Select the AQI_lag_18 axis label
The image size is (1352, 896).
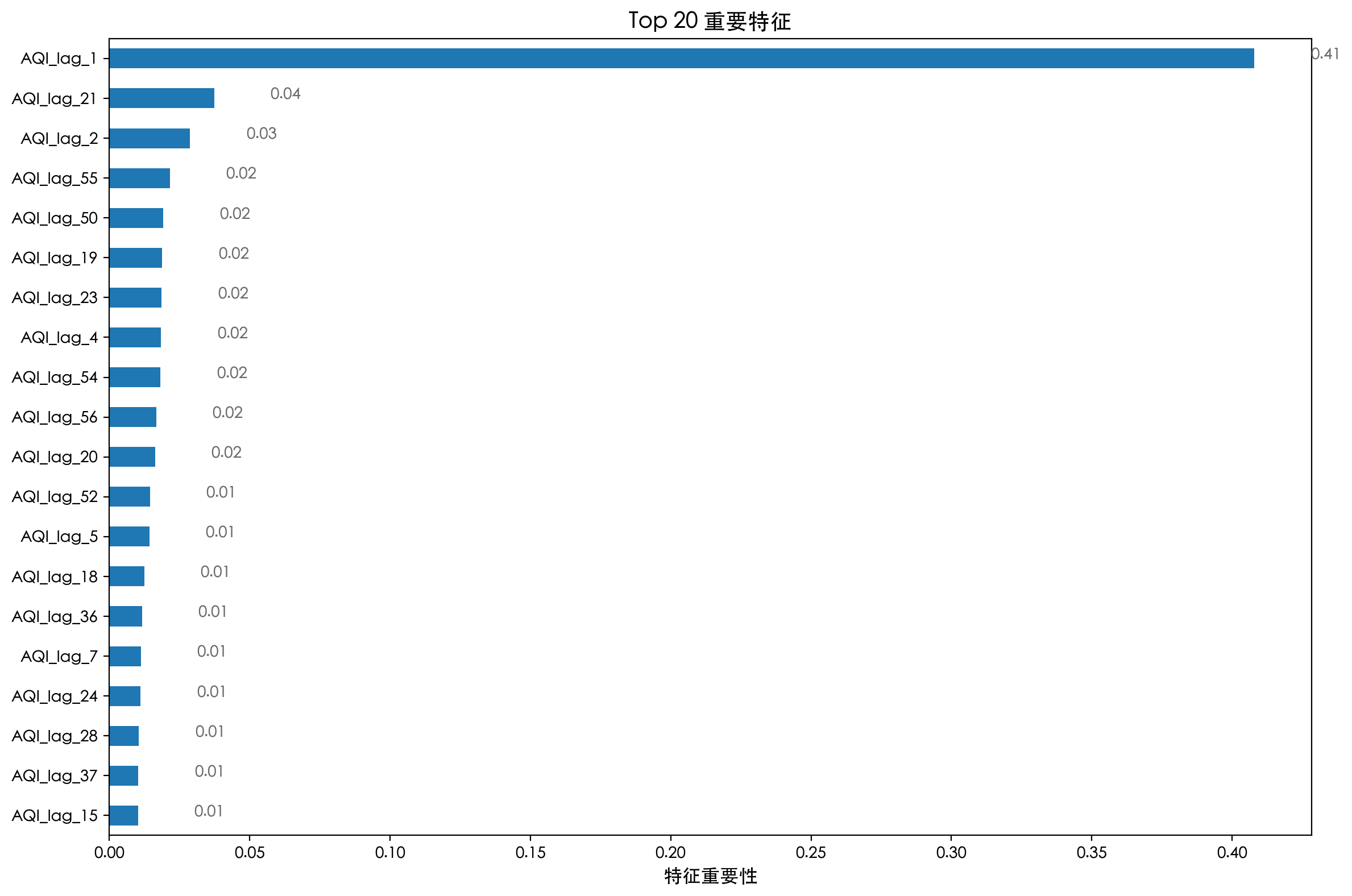click(x=54, y=576)
